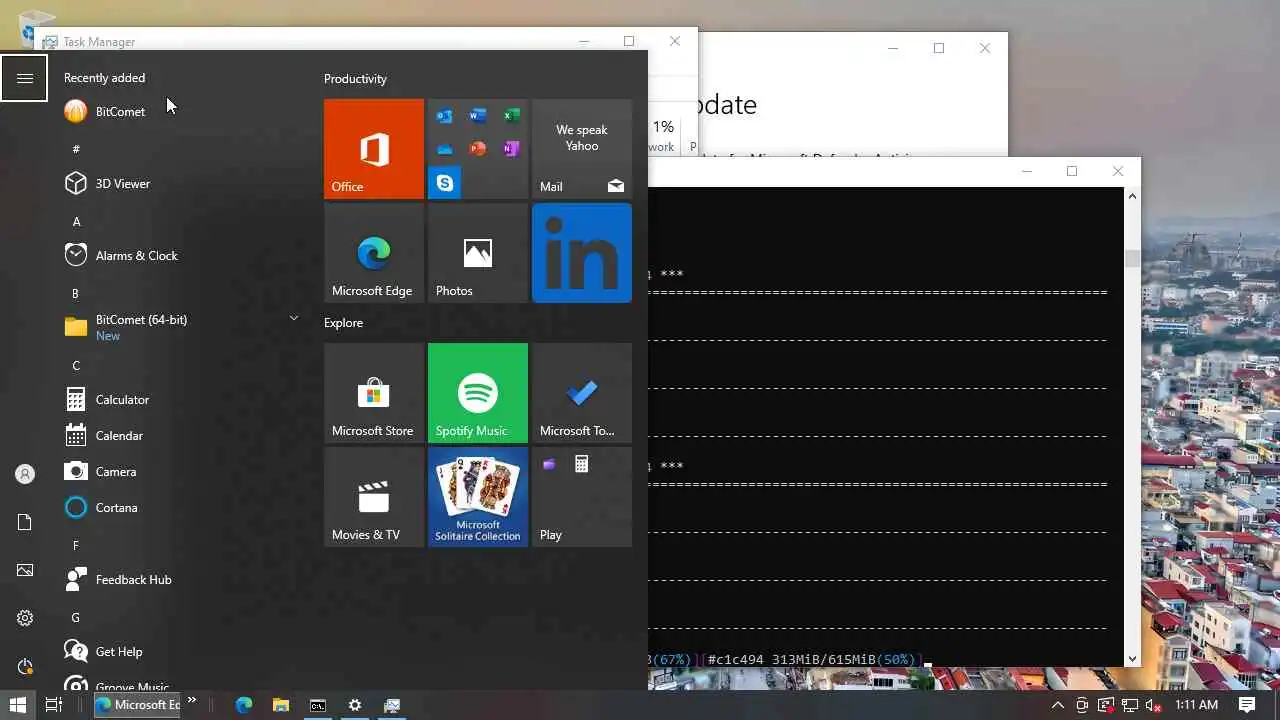Open the Mail tile
1280x720 pixels.
point(582,149)
